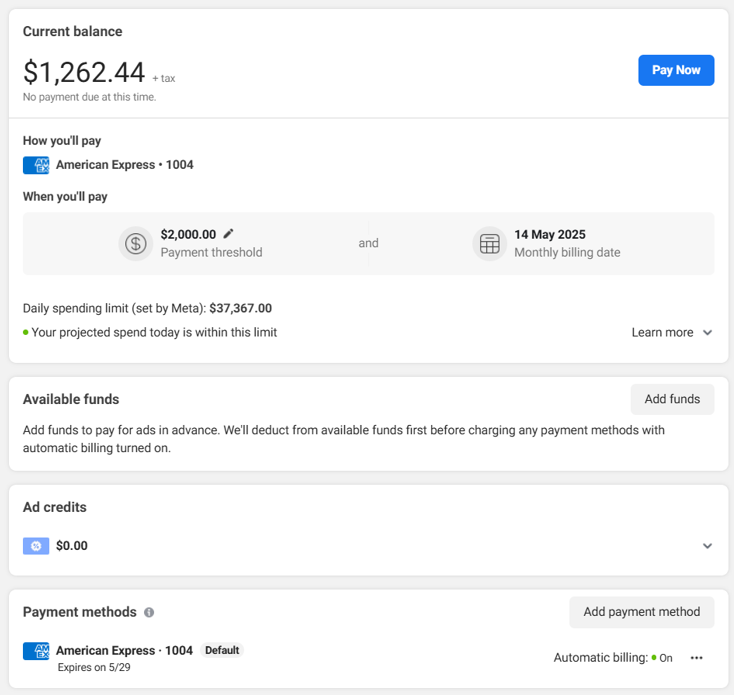Click the ad credits coupon icon
The image size is (734, 695).
pos(36,546)
